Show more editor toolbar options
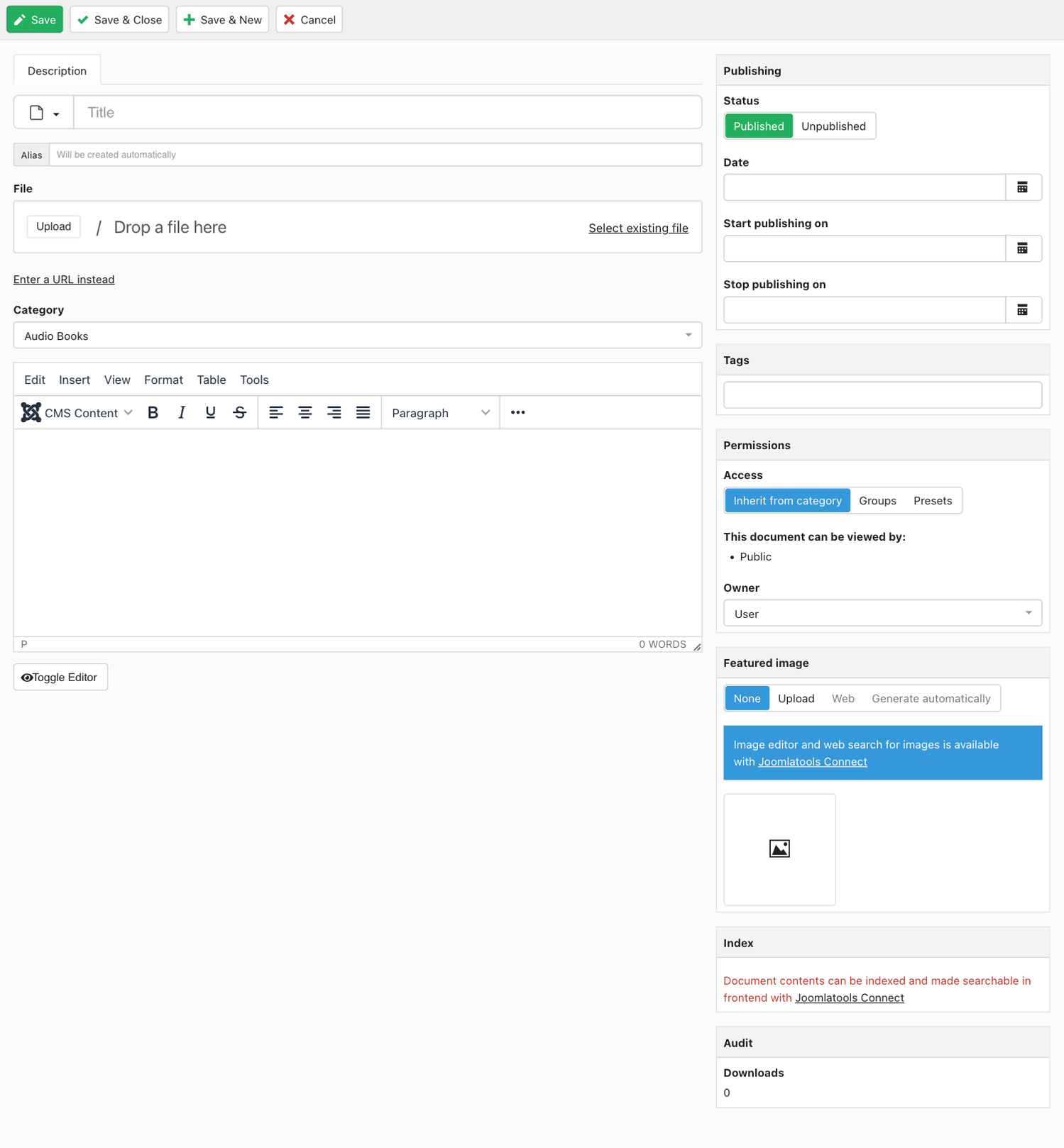The height and width of the screenshot is (1148, 1064). tap(518, 413)
